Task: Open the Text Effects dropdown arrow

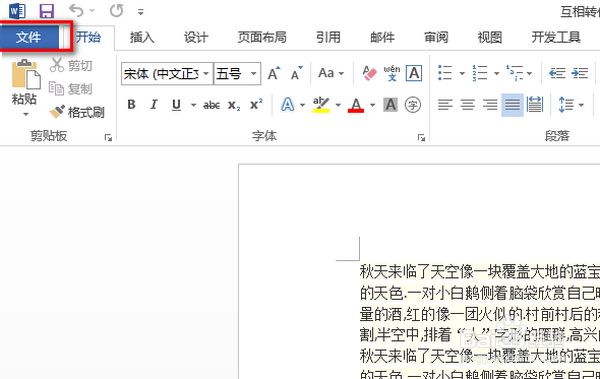Action: [302, 105]
